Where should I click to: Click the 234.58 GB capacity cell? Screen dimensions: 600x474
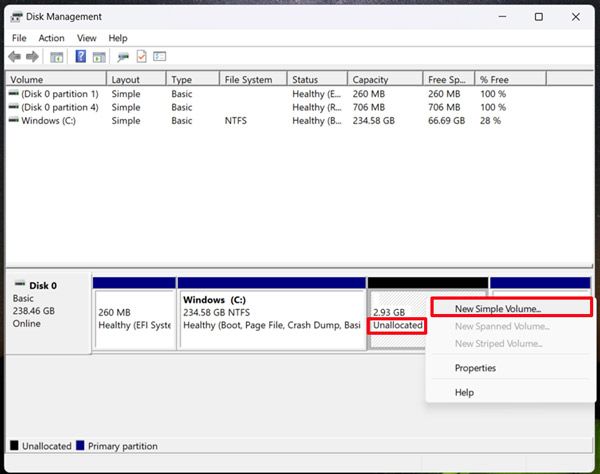coord(373,121)
